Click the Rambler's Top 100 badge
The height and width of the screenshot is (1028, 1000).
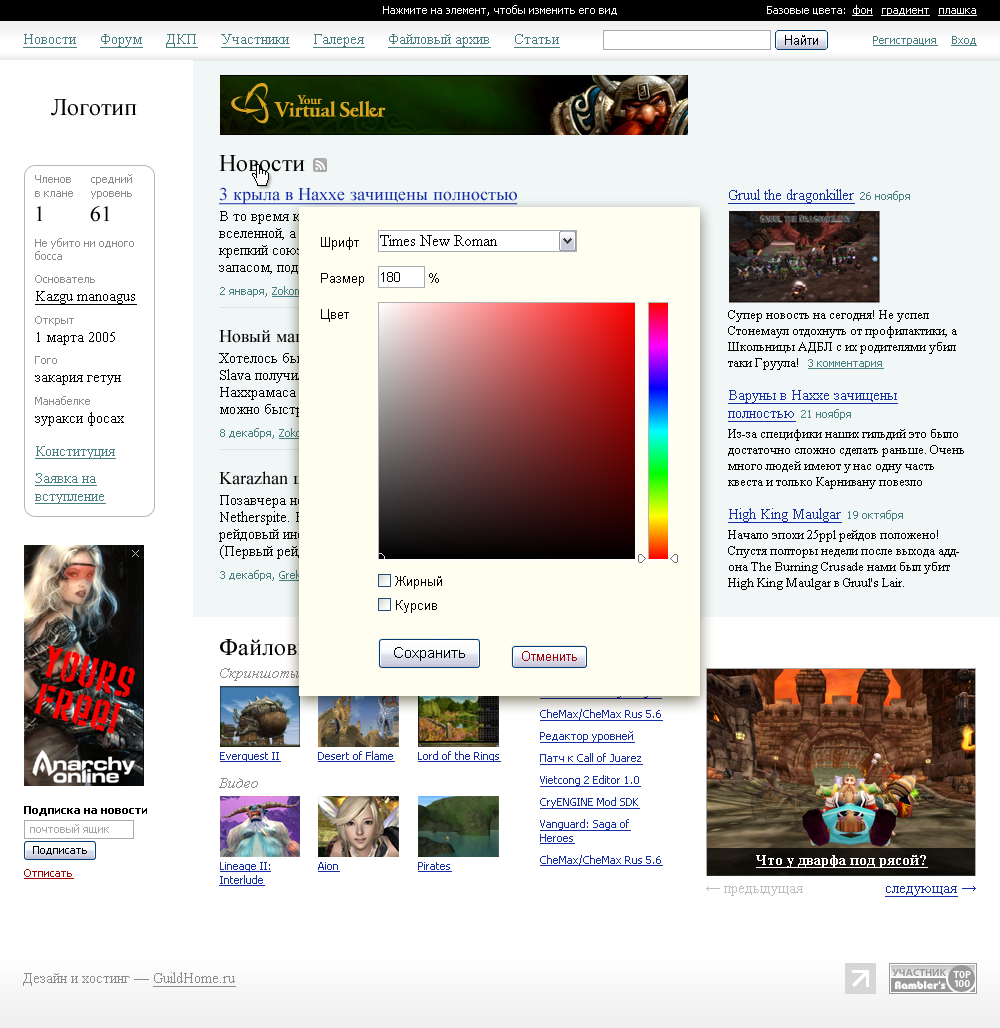(932, 978)
